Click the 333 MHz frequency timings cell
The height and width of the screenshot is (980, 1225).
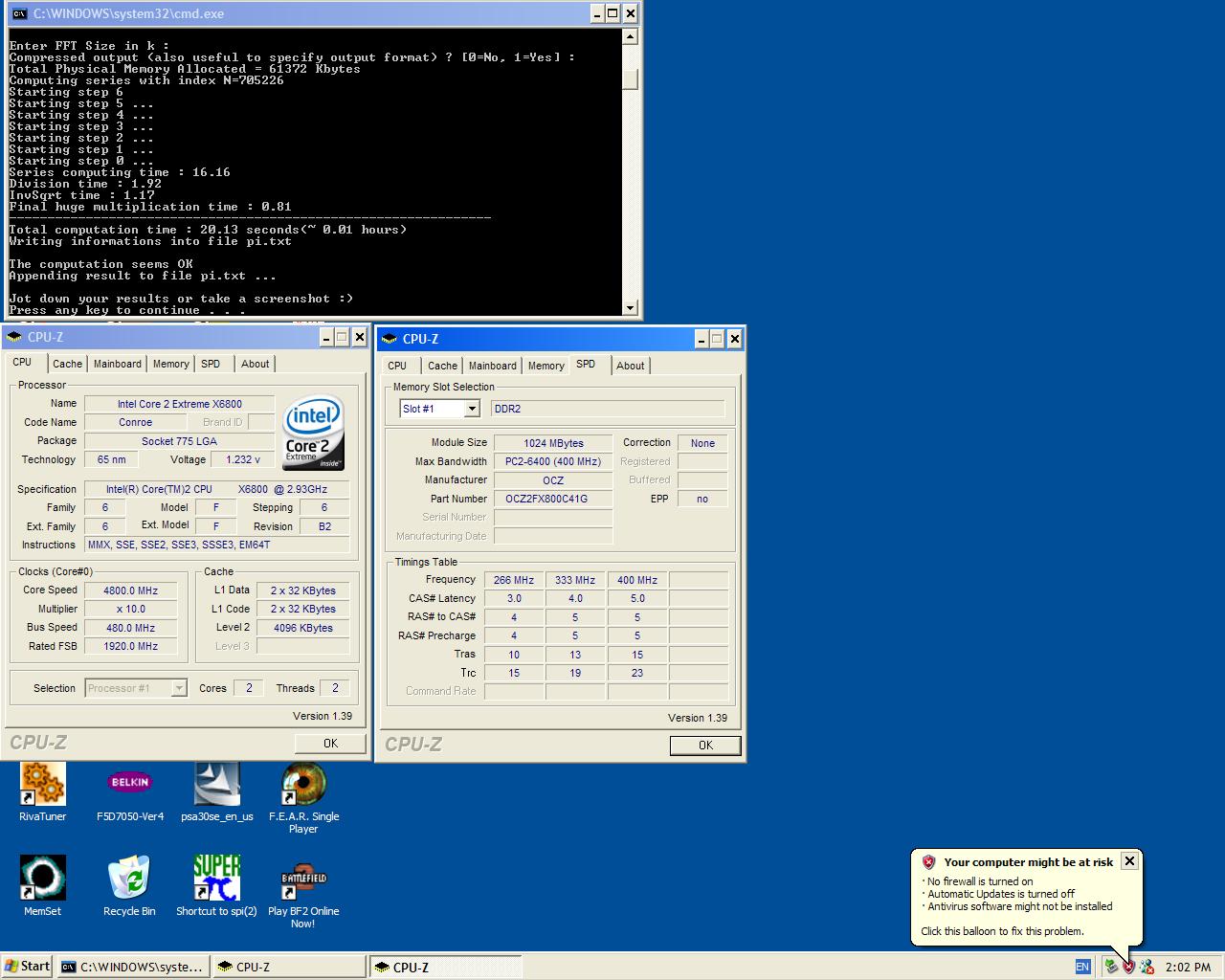575,580
